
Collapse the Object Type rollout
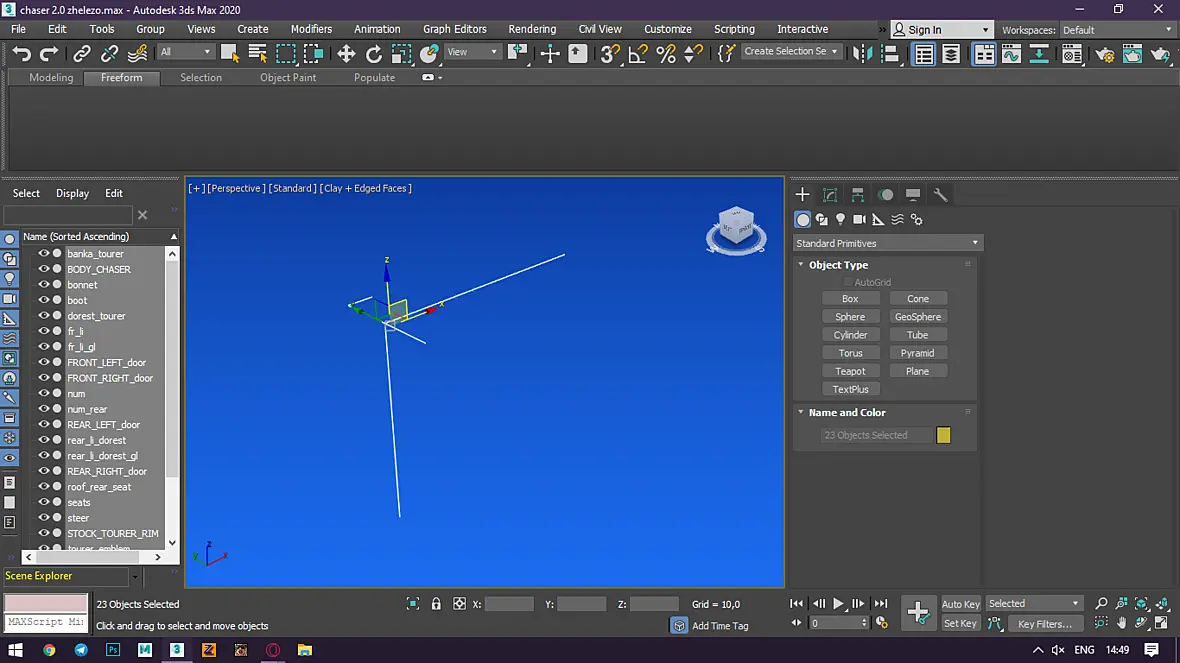[x=838, y=265]
